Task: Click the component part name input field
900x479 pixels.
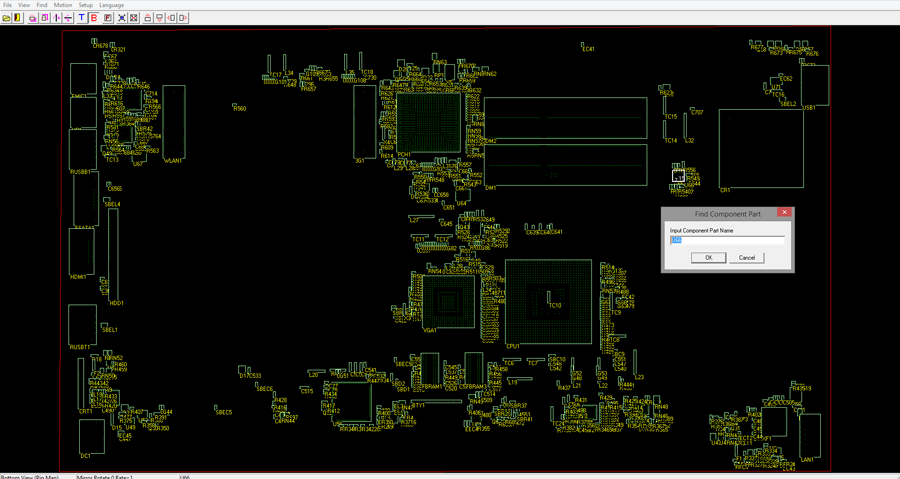Action: (727, 240)
